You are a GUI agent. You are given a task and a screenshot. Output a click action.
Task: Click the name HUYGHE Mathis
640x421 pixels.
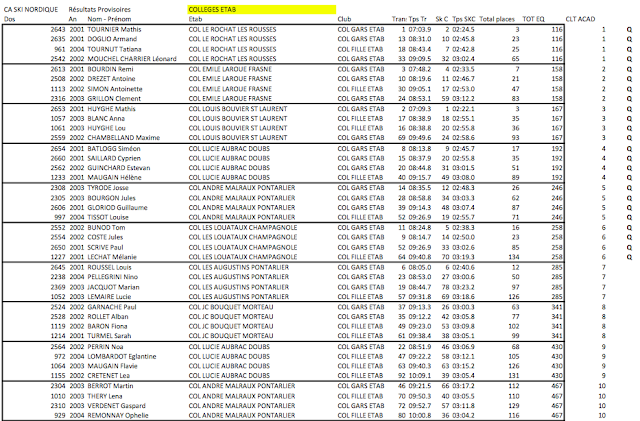pos(111,109)
